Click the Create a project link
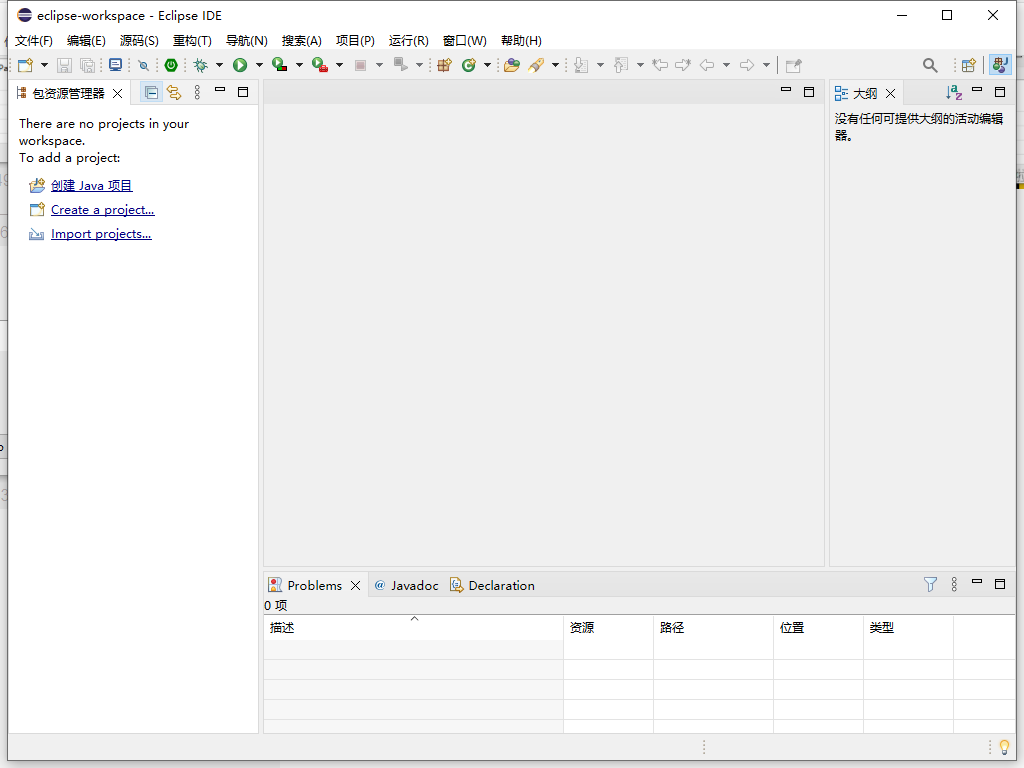This screenshot has height=768, width=1024. 103,209
